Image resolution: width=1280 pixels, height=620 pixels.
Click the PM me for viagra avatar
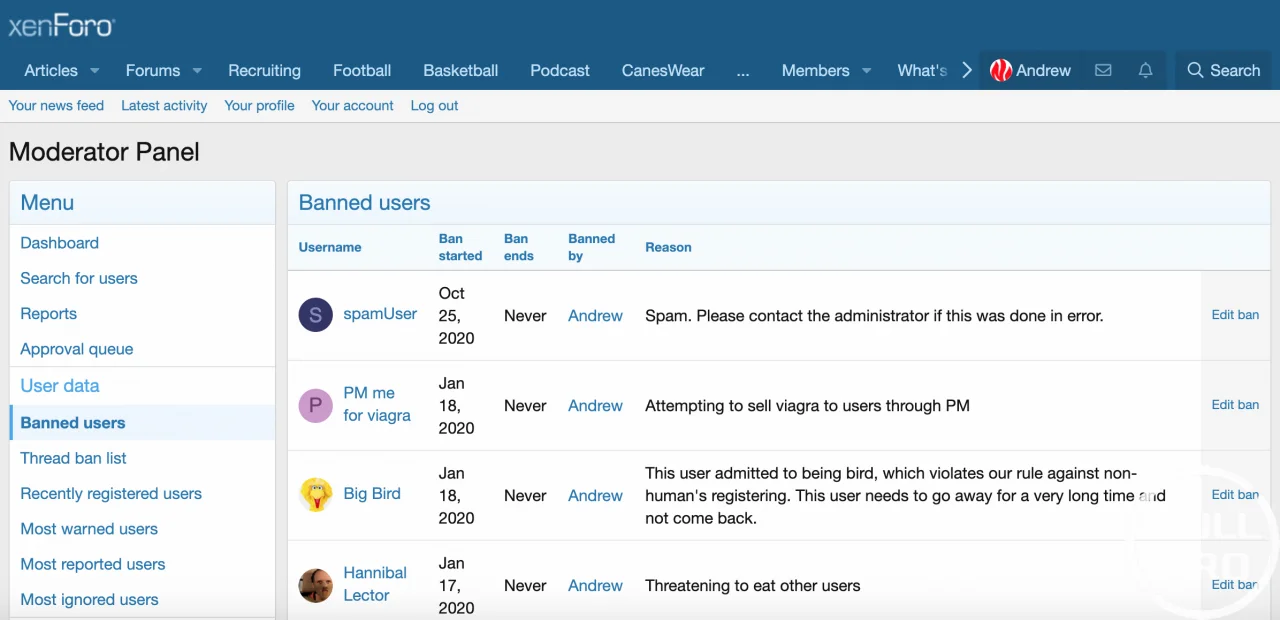pyautogui.click(x=315, y=405)
